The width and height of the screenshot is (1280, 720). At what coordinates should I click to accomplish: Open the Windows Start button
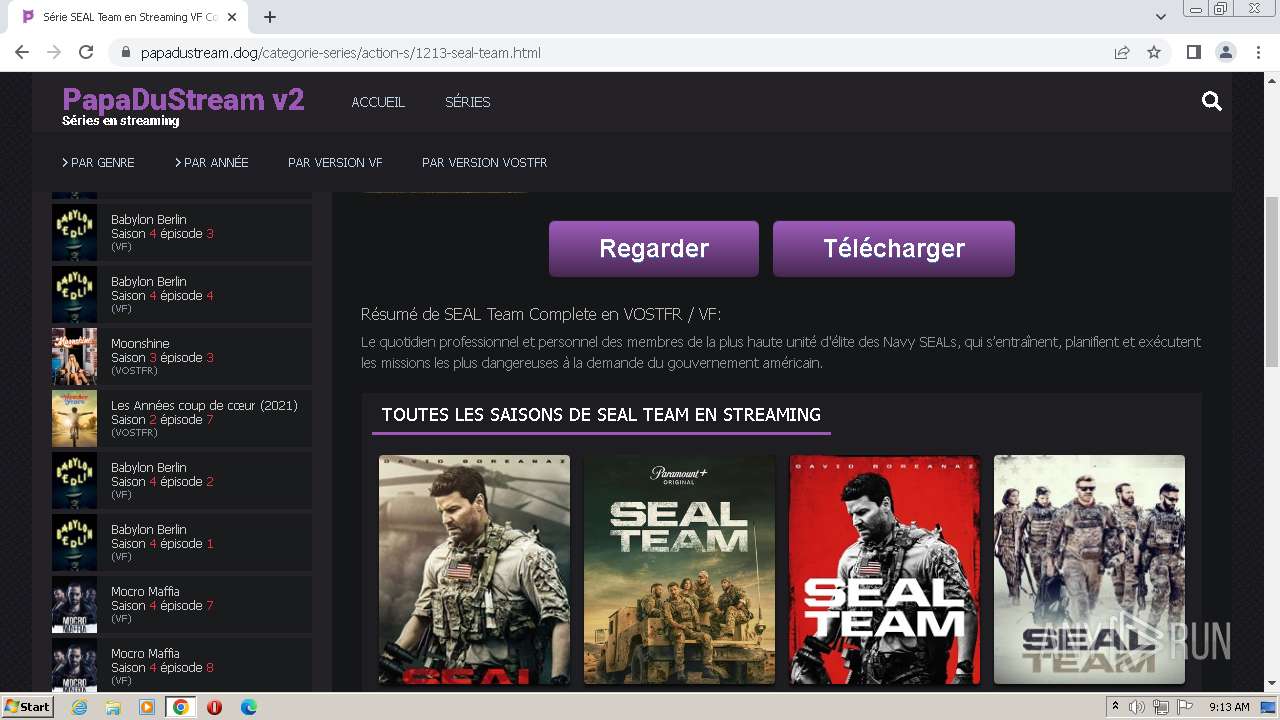pos(28,707)
